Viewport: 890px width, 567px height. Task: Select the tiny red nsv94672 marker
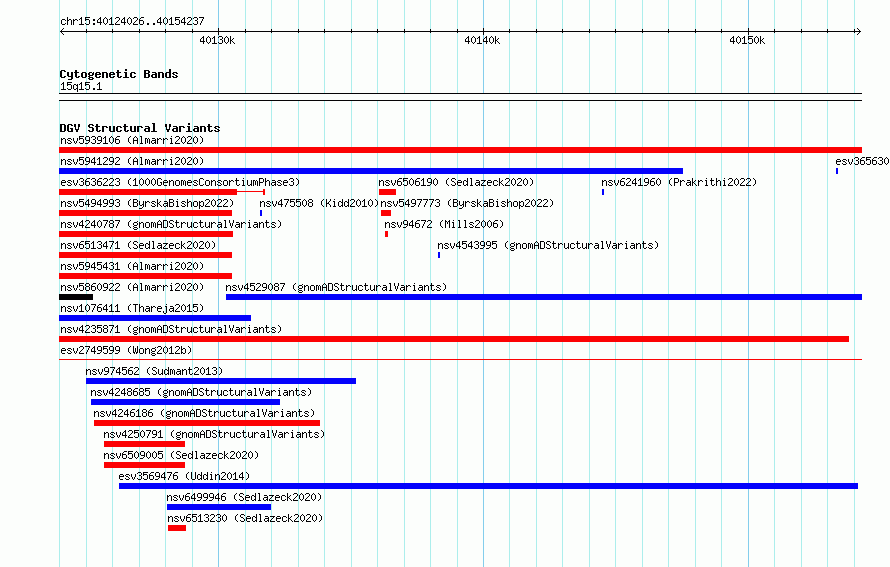tap(387, 234)
